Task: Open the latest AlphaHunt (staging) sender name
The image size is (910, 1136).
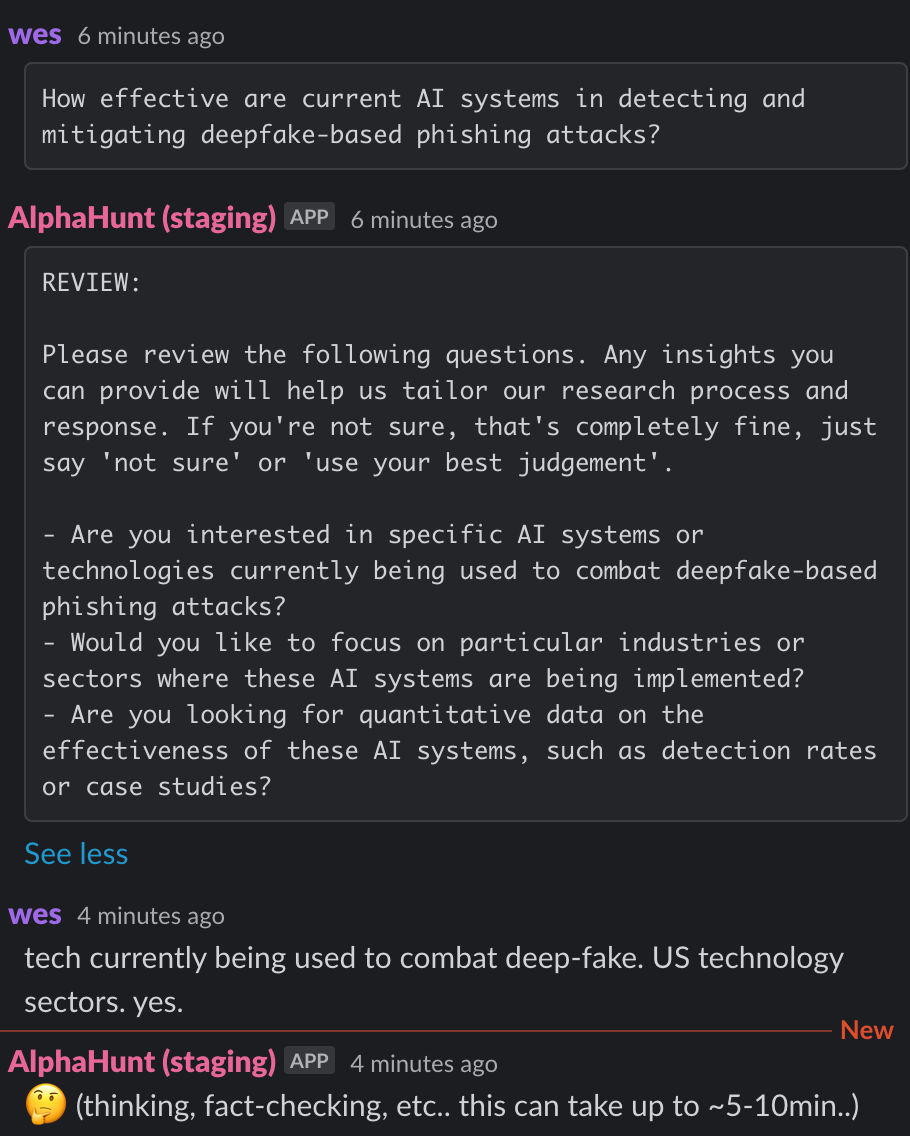Action: pyautogui.click(x=142, y=1062)
